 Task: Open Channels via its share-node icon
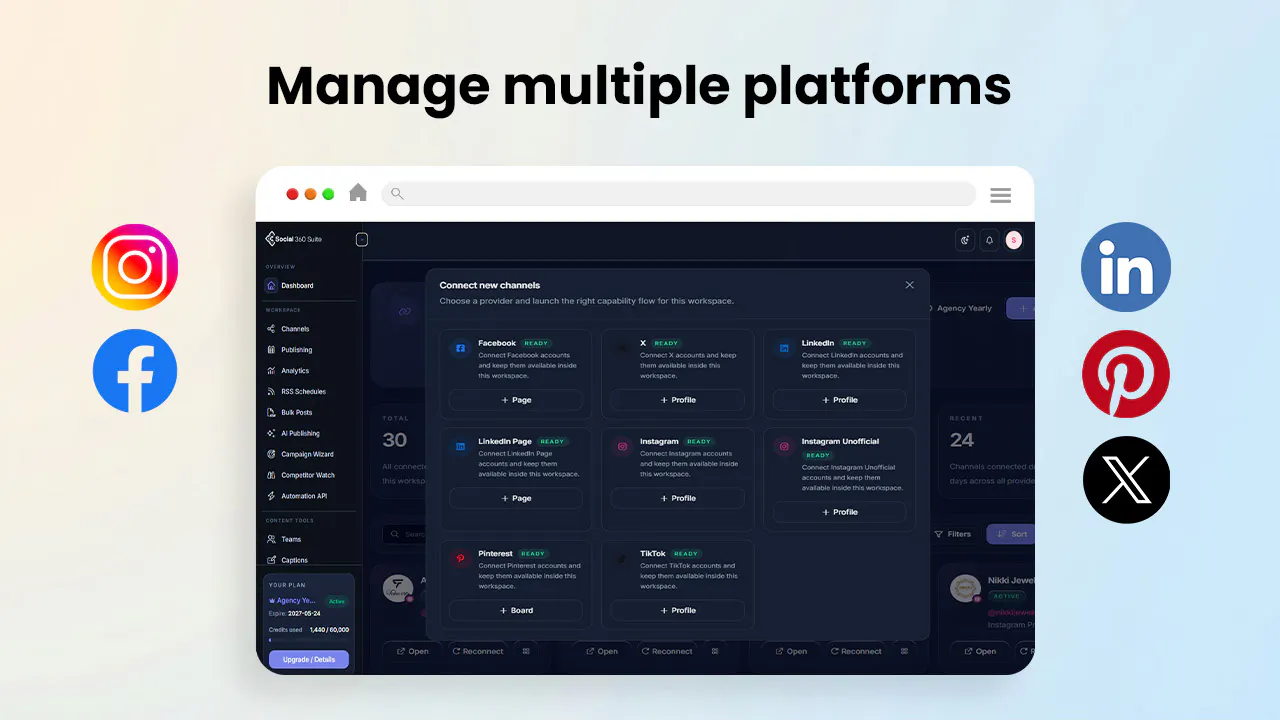[x=271, y=329]
